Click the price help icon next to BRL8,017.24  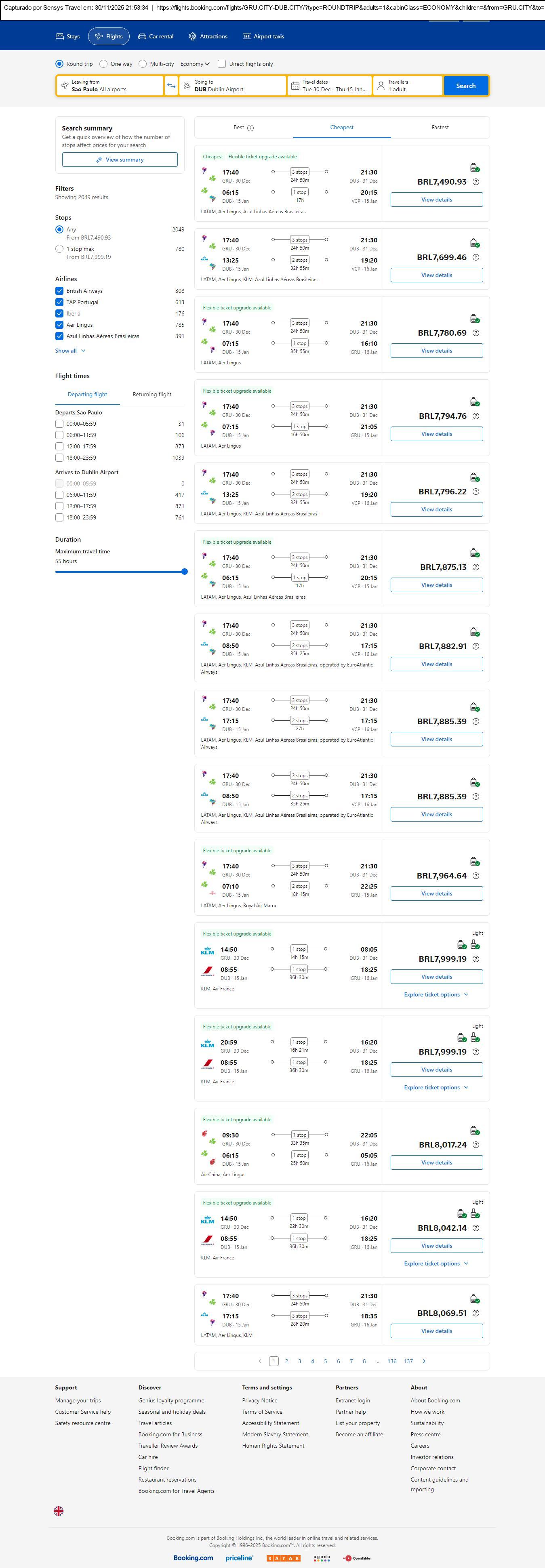pos(476,1145)
